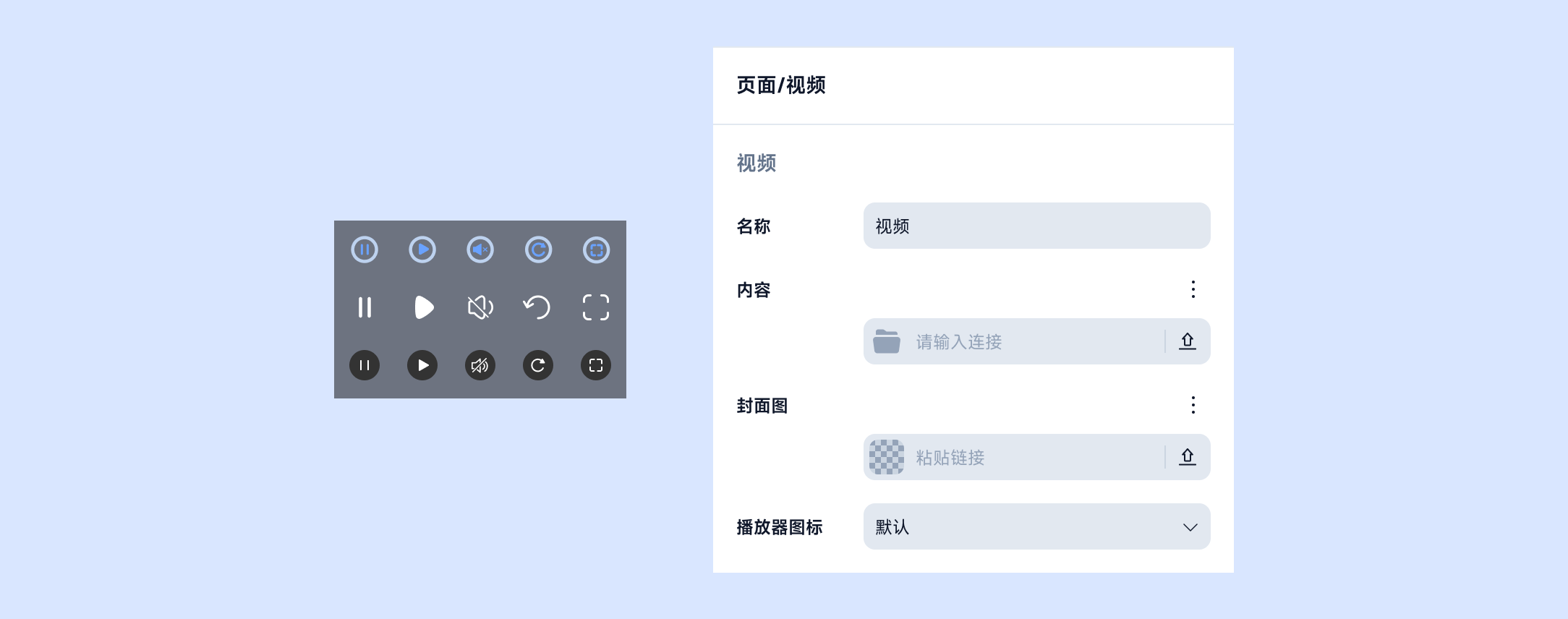The width and height of the screenshot is (1568, 619).
Task: Click the white corner-brackets fullscreen icon
Action: (x=596, y=307)
